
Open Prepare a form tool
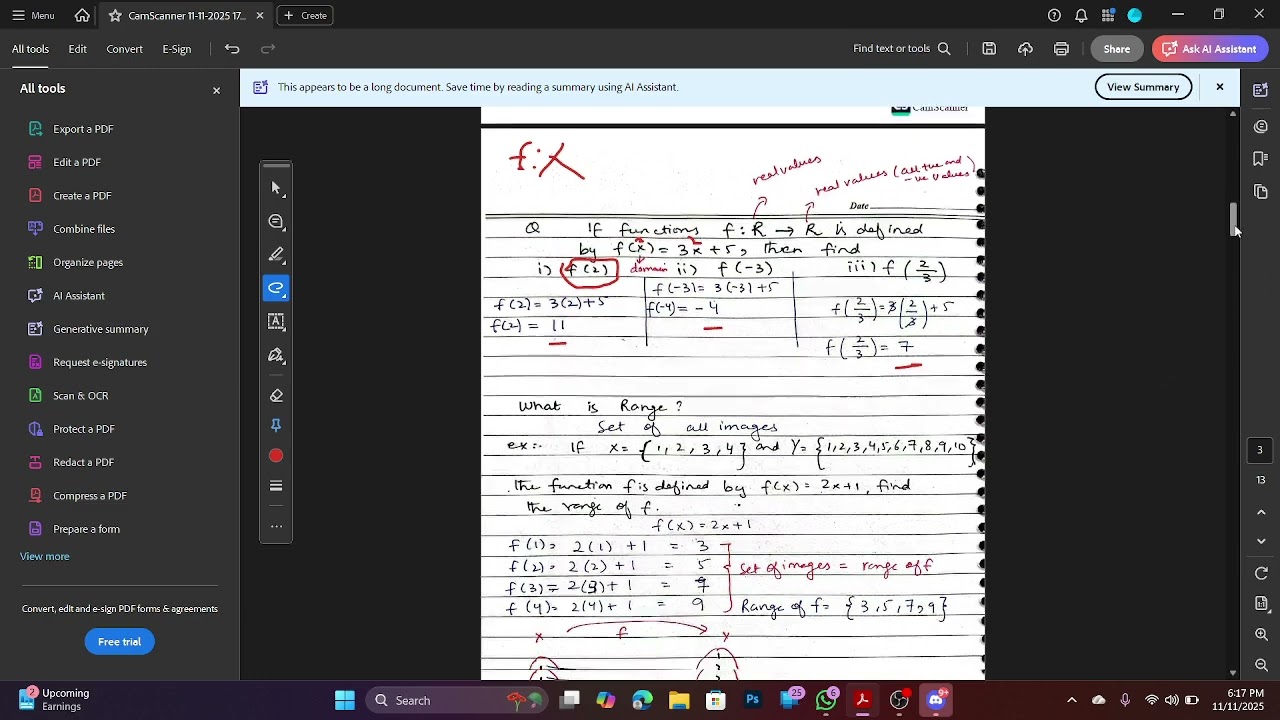pos(86,529)
